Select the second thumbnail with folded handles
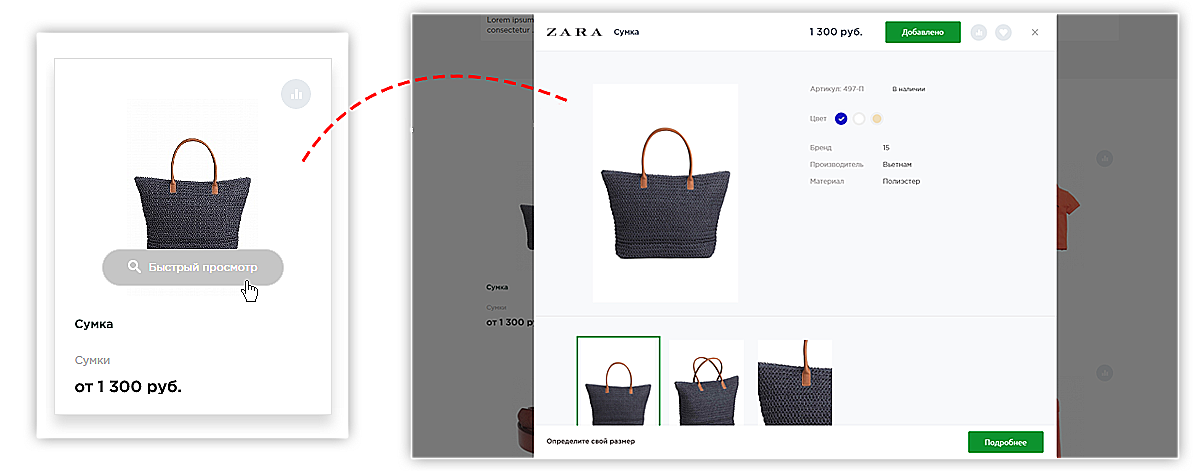Viewport: 1201px width, 471px height. (707, 383)
